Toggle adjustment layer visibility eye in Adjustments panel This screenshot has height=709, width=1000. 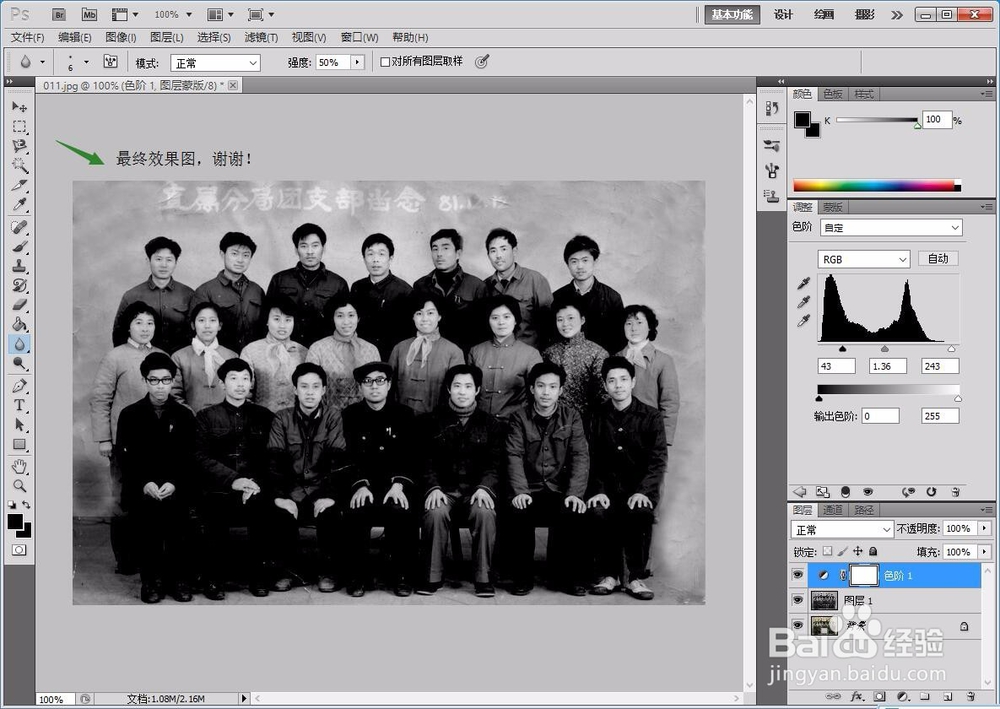(867, 492)
